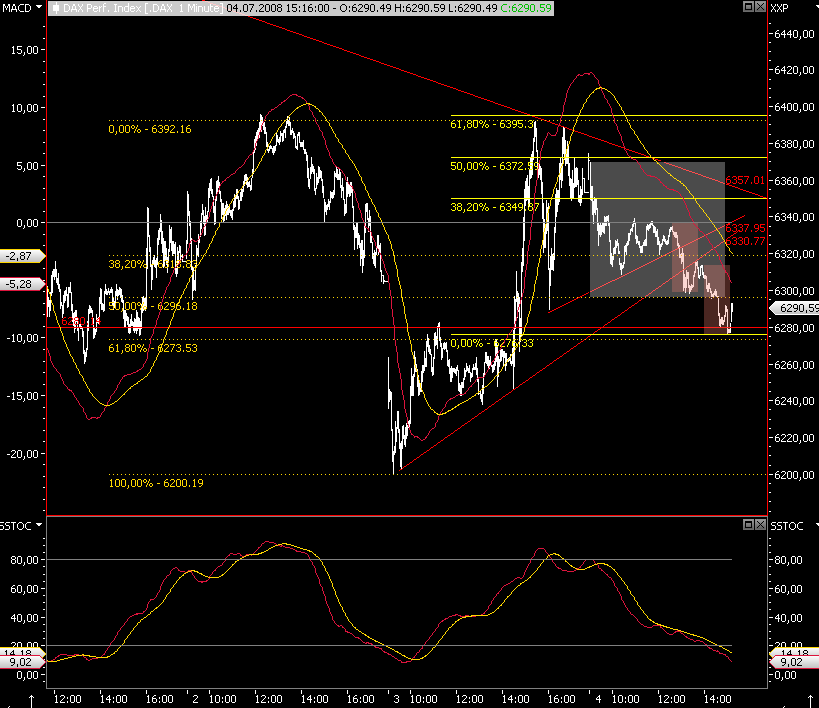Image resolution: width=819 pixels, height=708 pixels.
Task: Select the 61,80% - 6395.3 Fibonacci label
Action: coord(492,124)
